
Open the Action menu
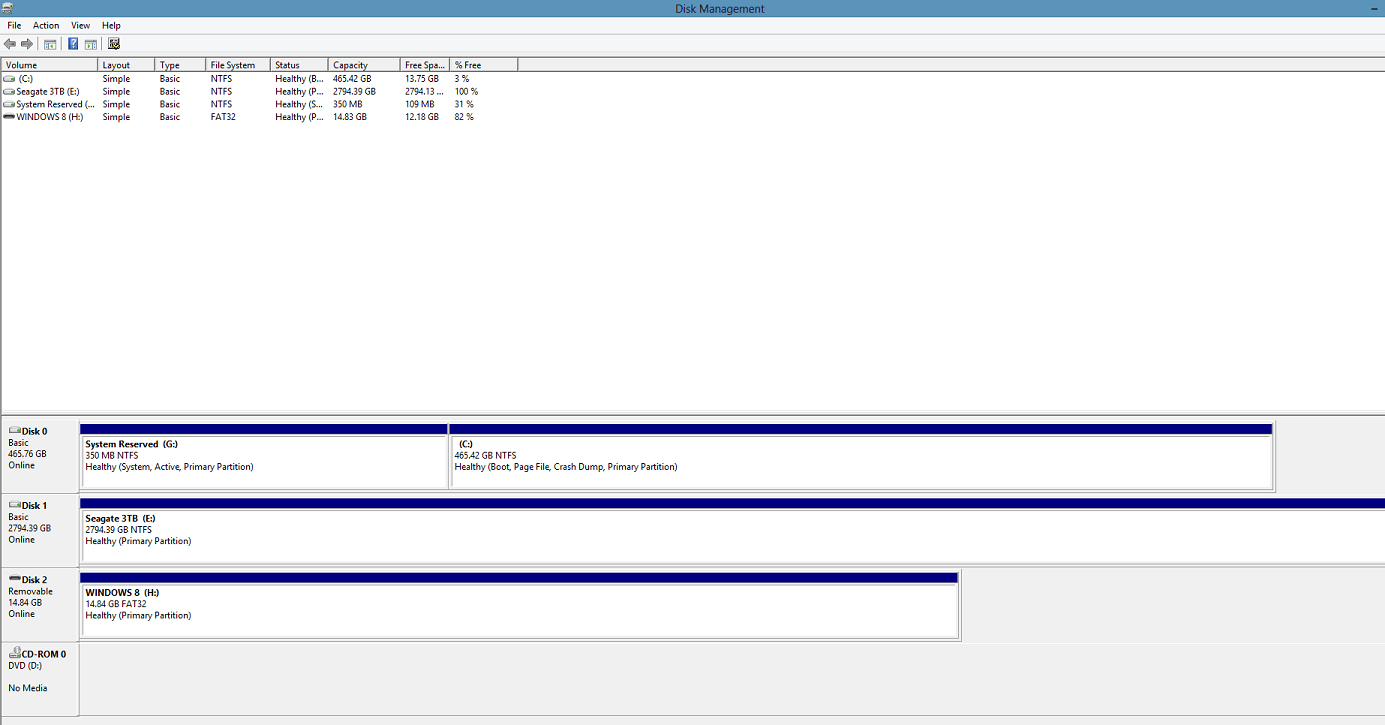pyautogui.click(x=46, y=25)
